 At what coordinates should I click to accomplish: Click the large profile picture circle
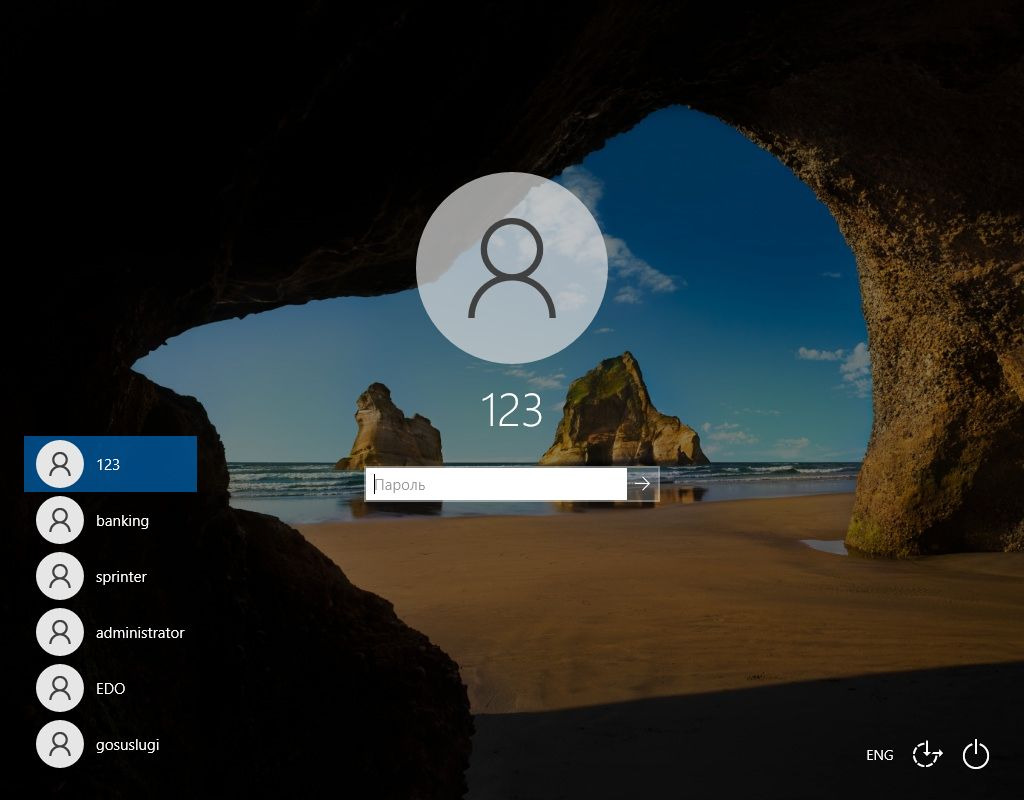tap(511, 267)
